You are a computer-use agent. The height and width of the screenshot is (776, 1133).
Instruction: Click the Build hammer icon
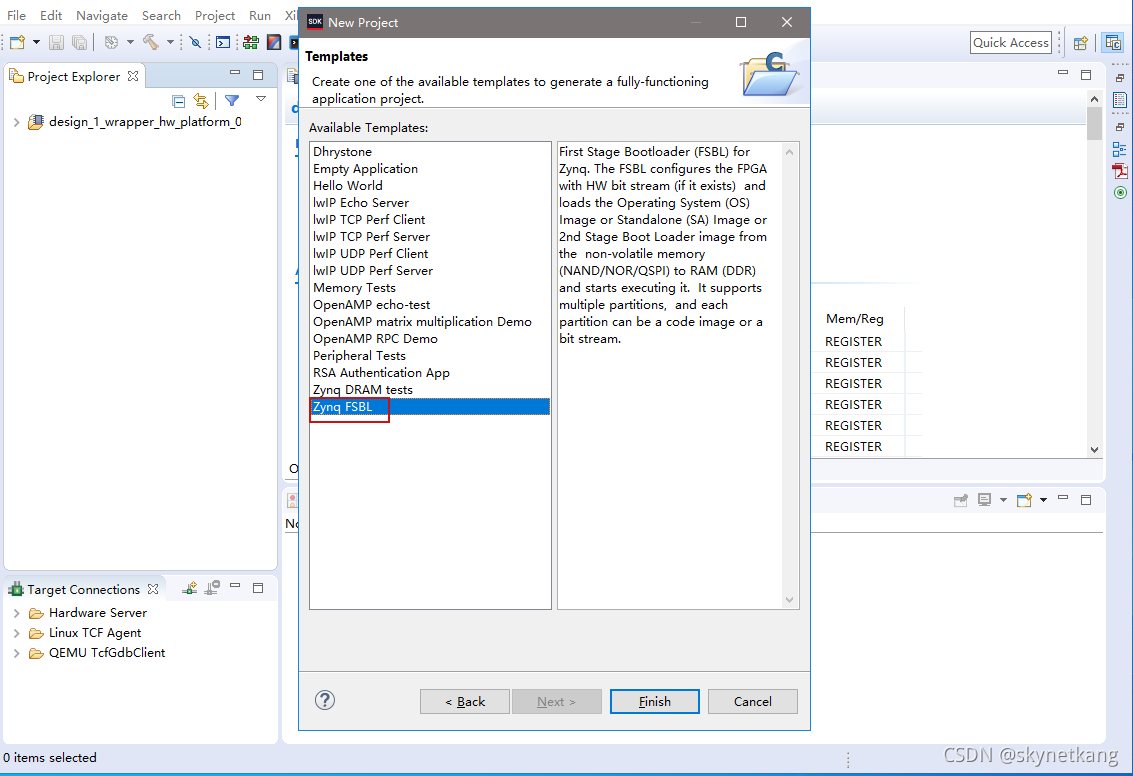[151, 43]
